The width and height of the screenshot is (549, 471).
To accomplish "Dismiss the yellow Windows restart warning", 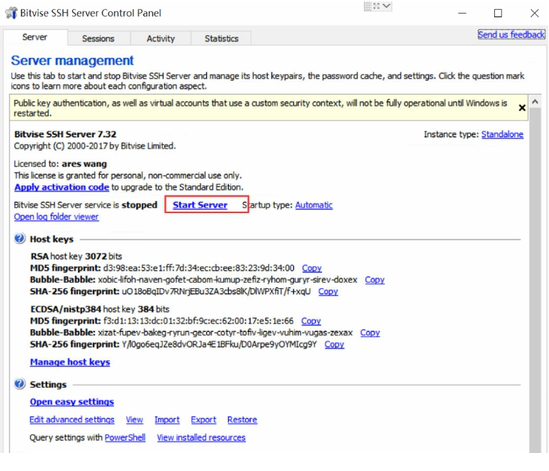I will (x=522, y=108).
